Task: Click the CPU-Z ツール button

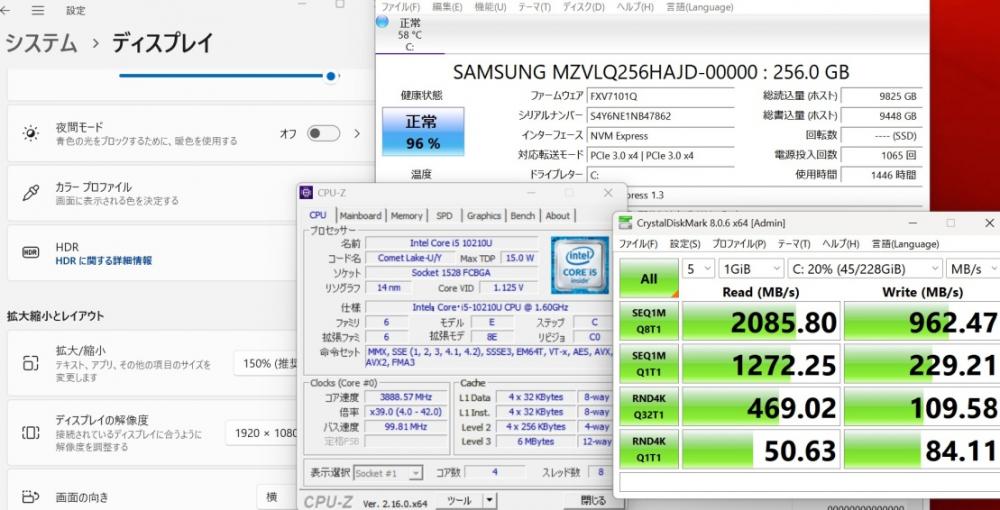Action: point(459,501)
